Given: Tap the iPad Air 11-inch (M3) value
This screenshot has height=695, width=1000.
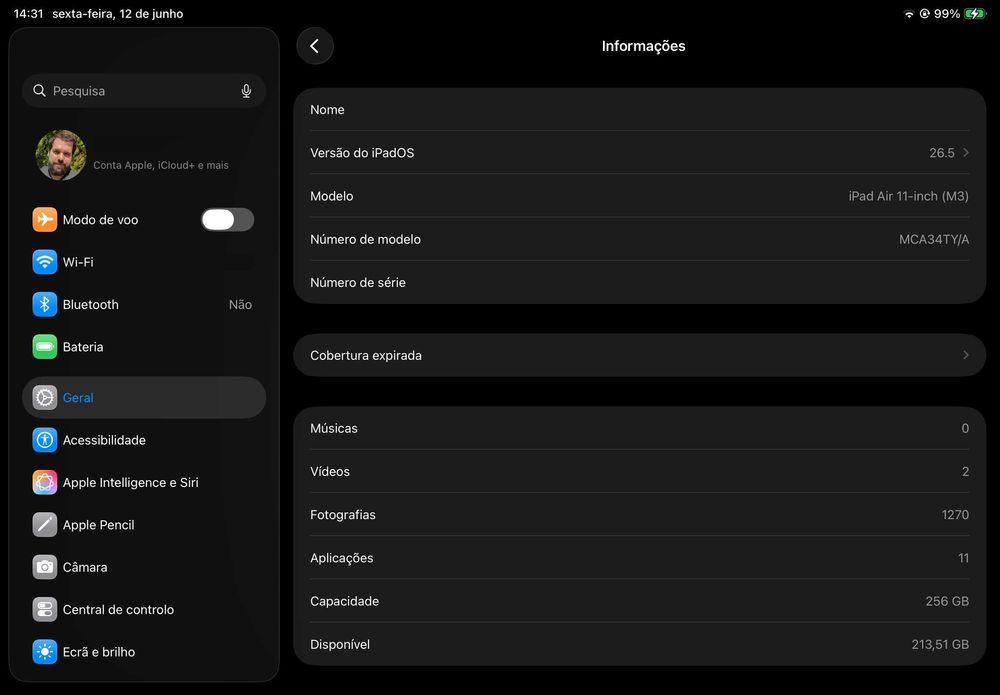Looking at the screenshot, I should 908,196.
